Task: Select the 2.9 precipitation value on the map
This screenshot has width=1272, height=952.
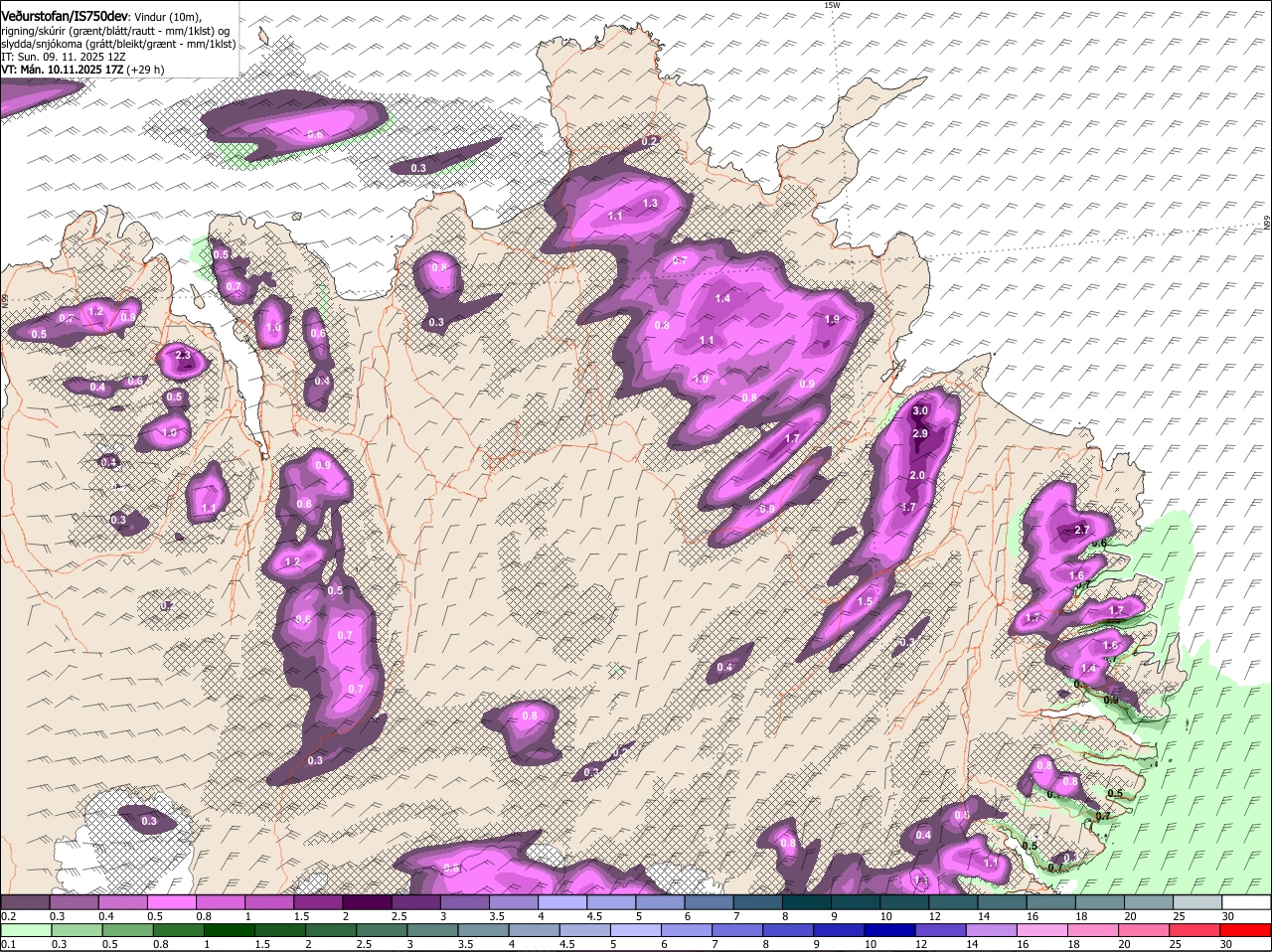Action: pyautogui.click(x=920, y=433)
